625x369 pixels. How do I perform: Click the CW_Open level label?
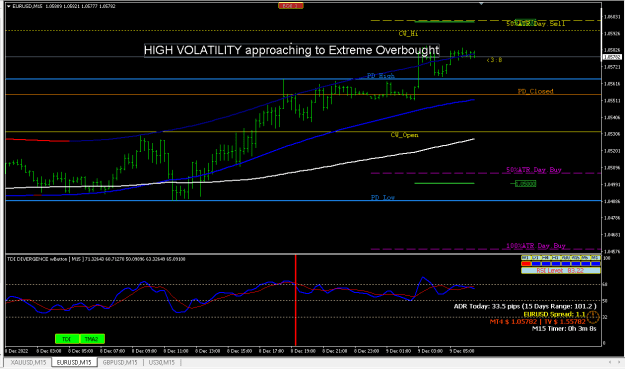[x=405, y=135]
